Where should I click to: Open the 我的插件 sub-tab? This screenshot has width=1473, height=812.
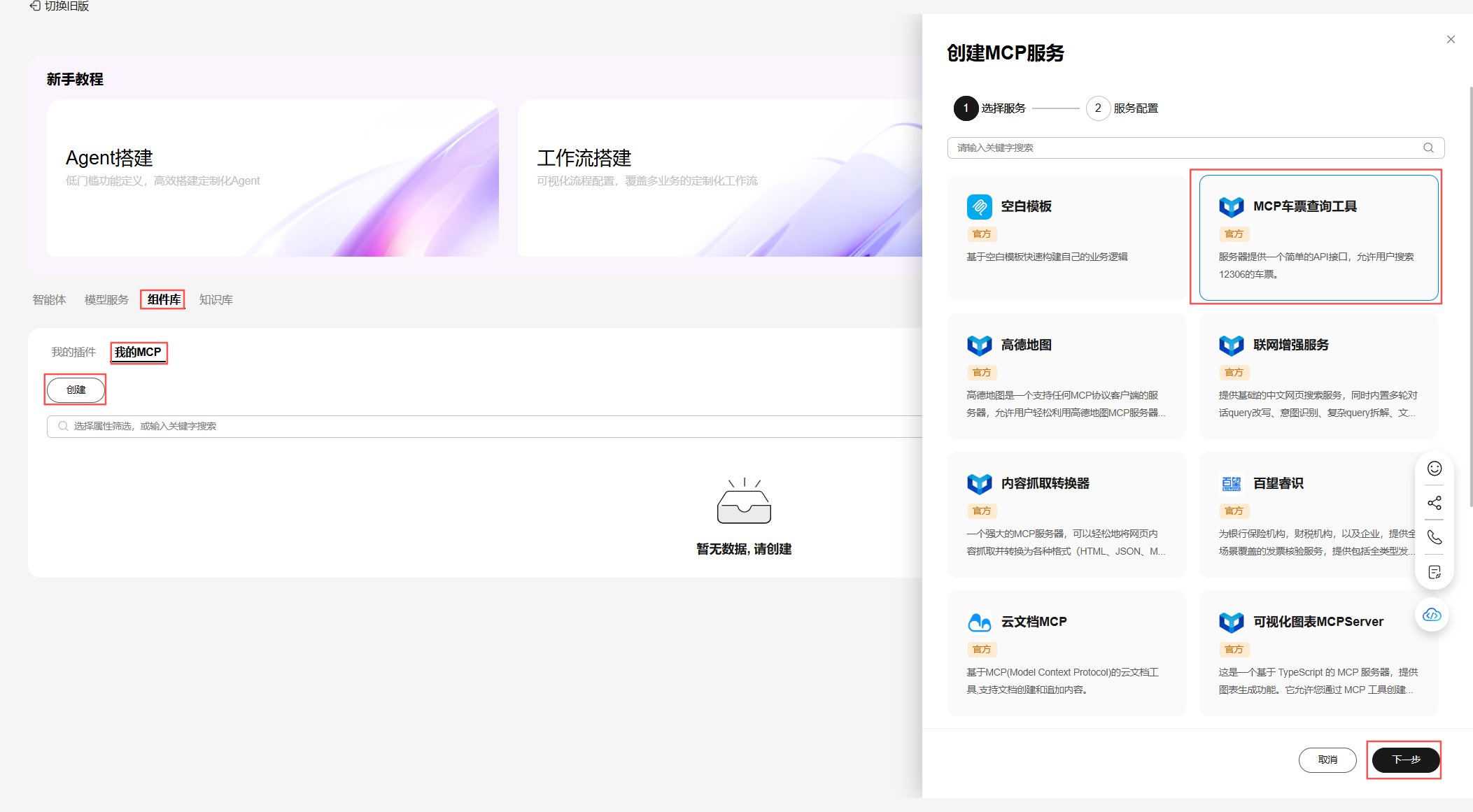73,352
